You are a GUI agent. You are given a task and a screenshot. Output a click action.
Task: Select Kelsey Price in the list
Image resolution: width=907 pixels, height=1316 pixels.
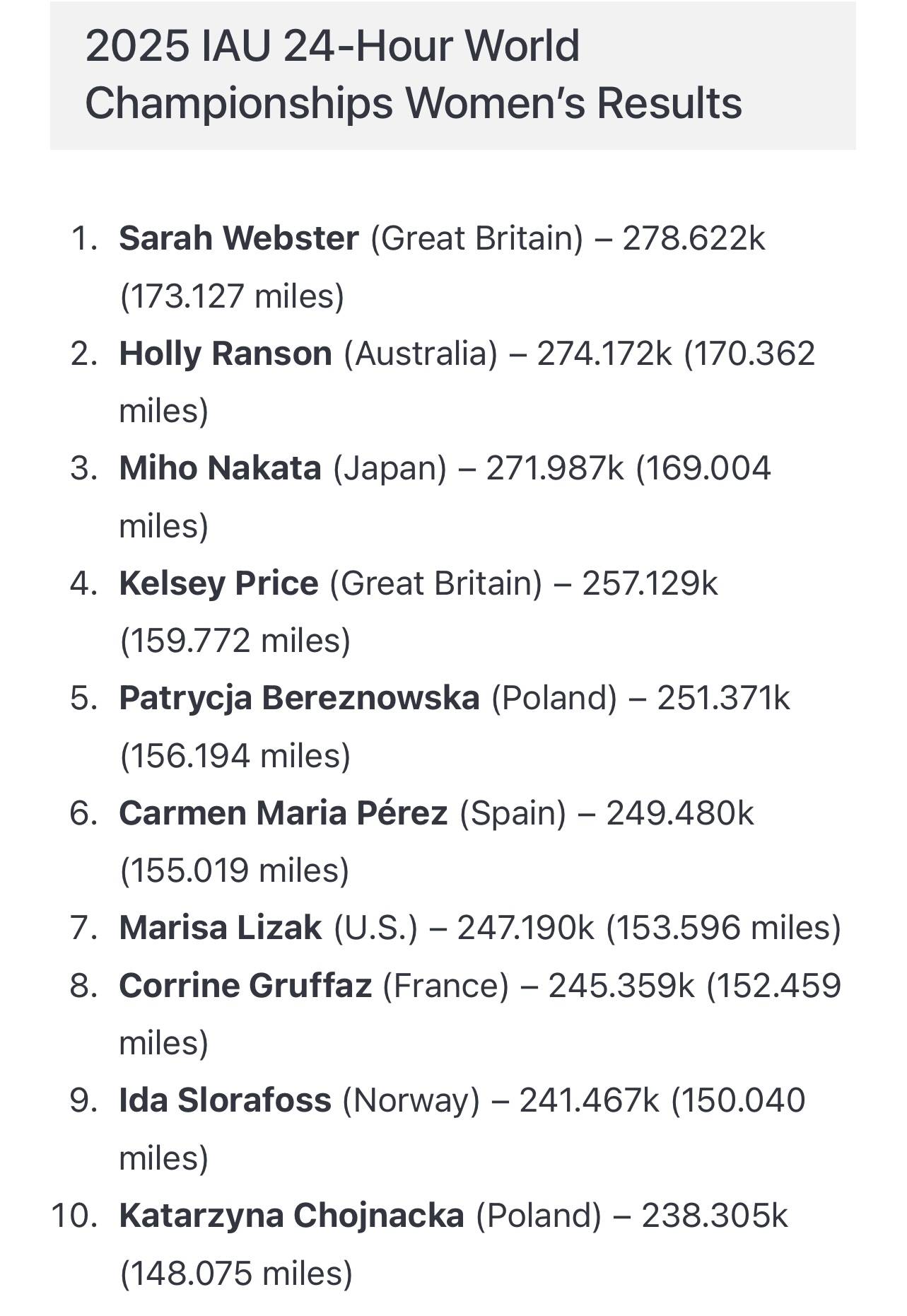218,583
